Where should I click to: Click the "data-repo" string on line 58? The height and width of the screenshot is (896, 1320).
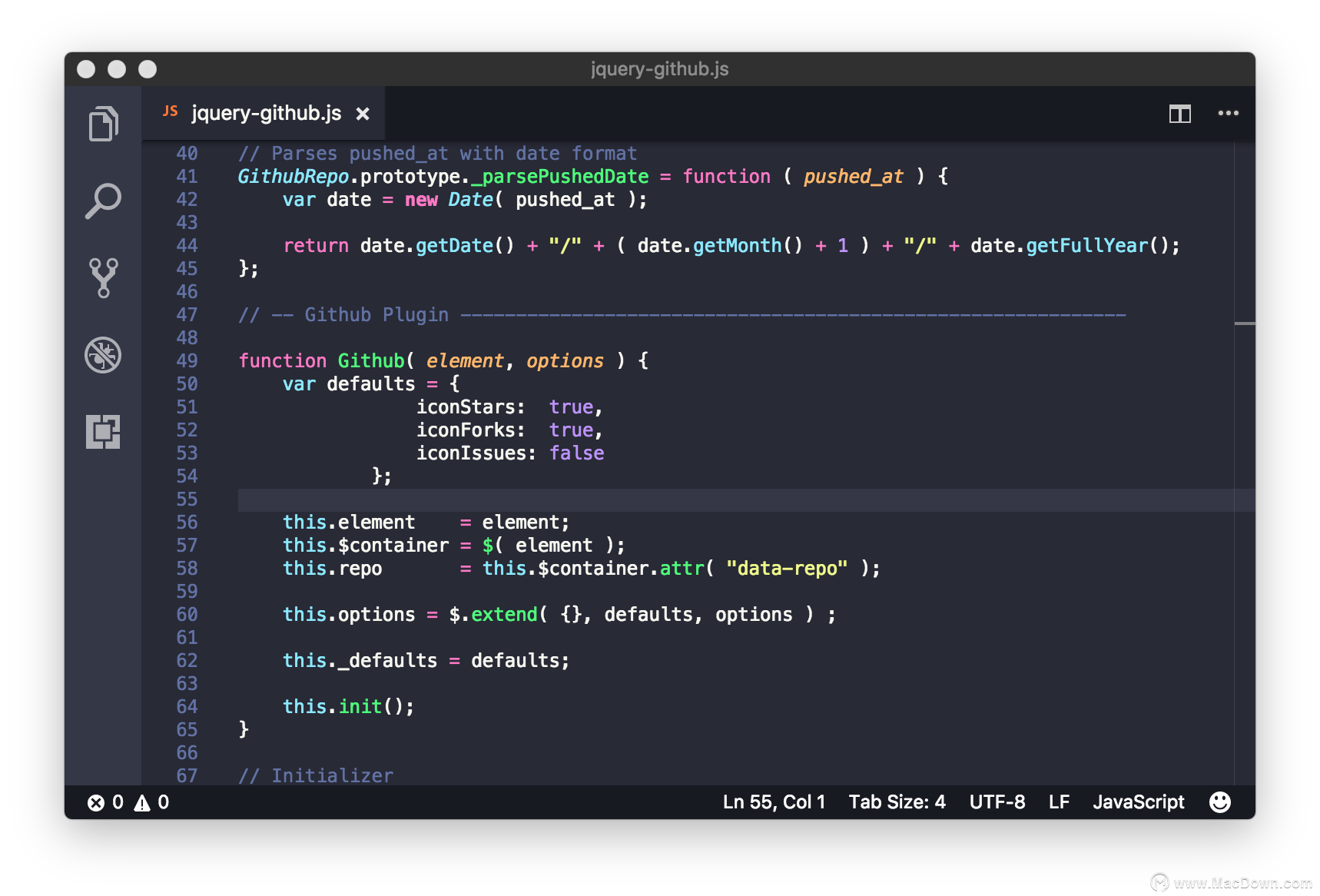[787, 569]
